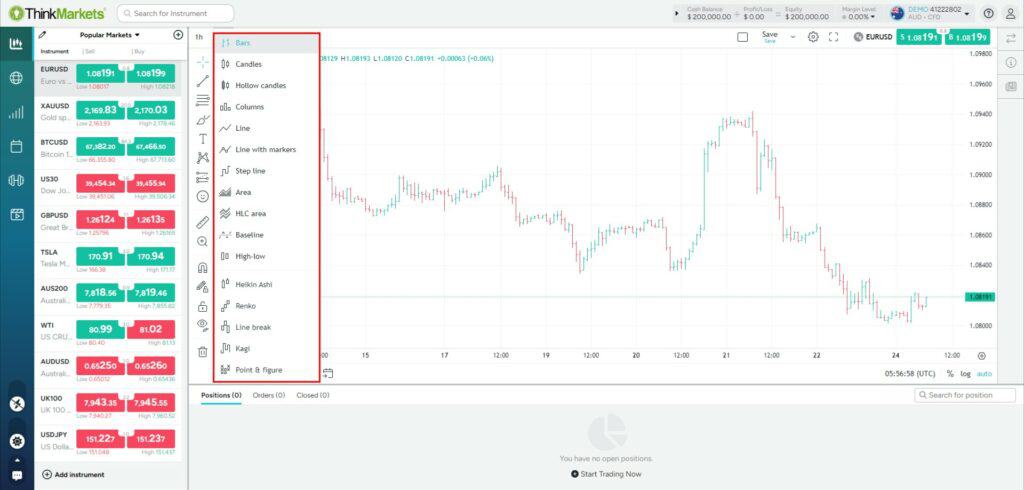Open the calendar icon in left sidebar
The width and height of the screenshot is (1024, 490).
[x=16, y=146]
